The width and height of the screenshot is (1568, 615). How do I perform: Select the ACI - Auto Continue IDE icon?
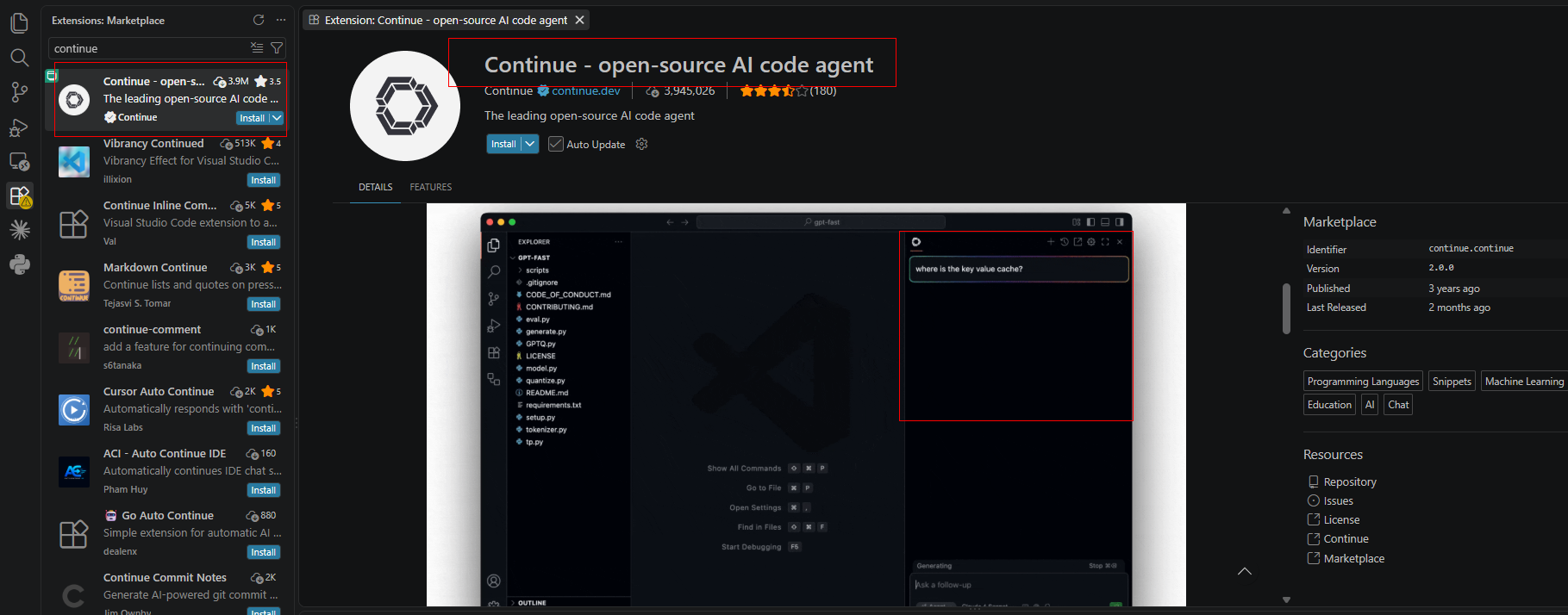[x=74, y=471]
